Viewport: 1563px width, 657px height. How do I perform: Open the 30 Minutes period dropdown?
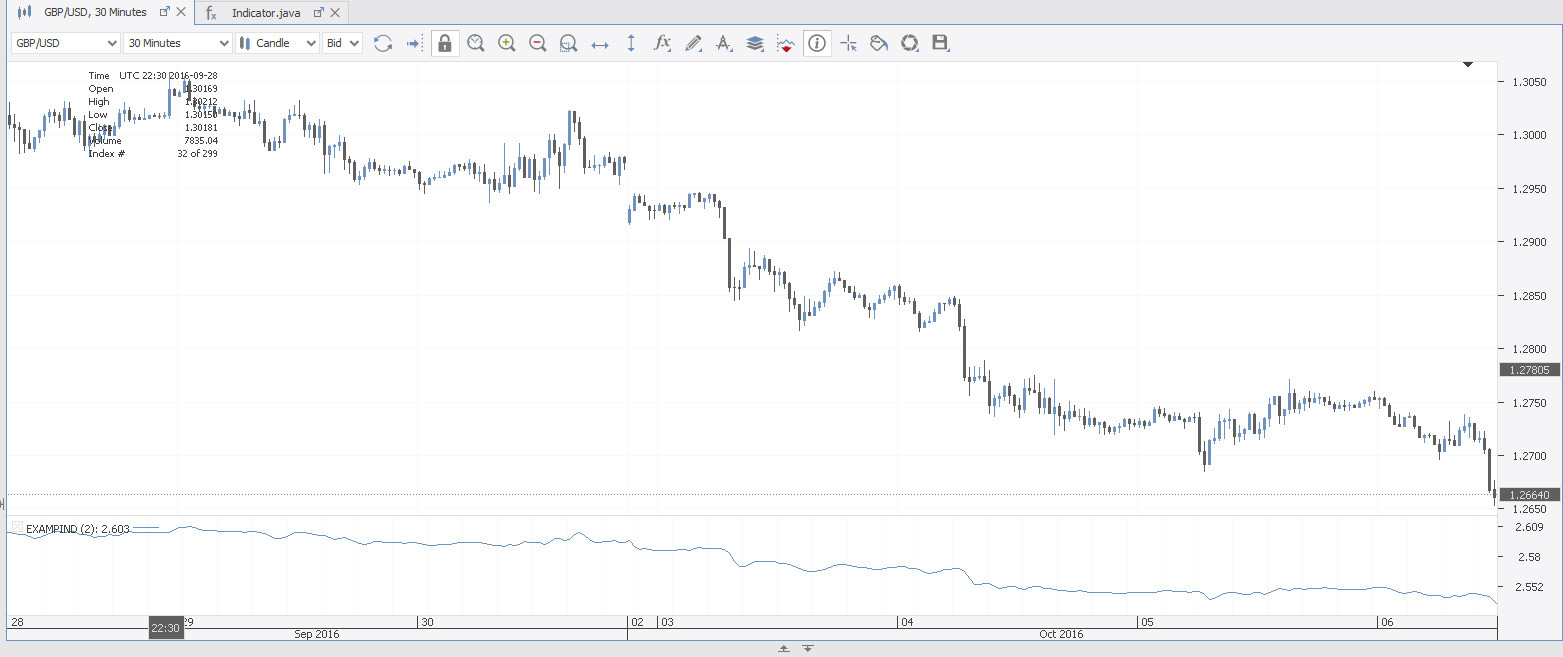click(x=178, y=43)
